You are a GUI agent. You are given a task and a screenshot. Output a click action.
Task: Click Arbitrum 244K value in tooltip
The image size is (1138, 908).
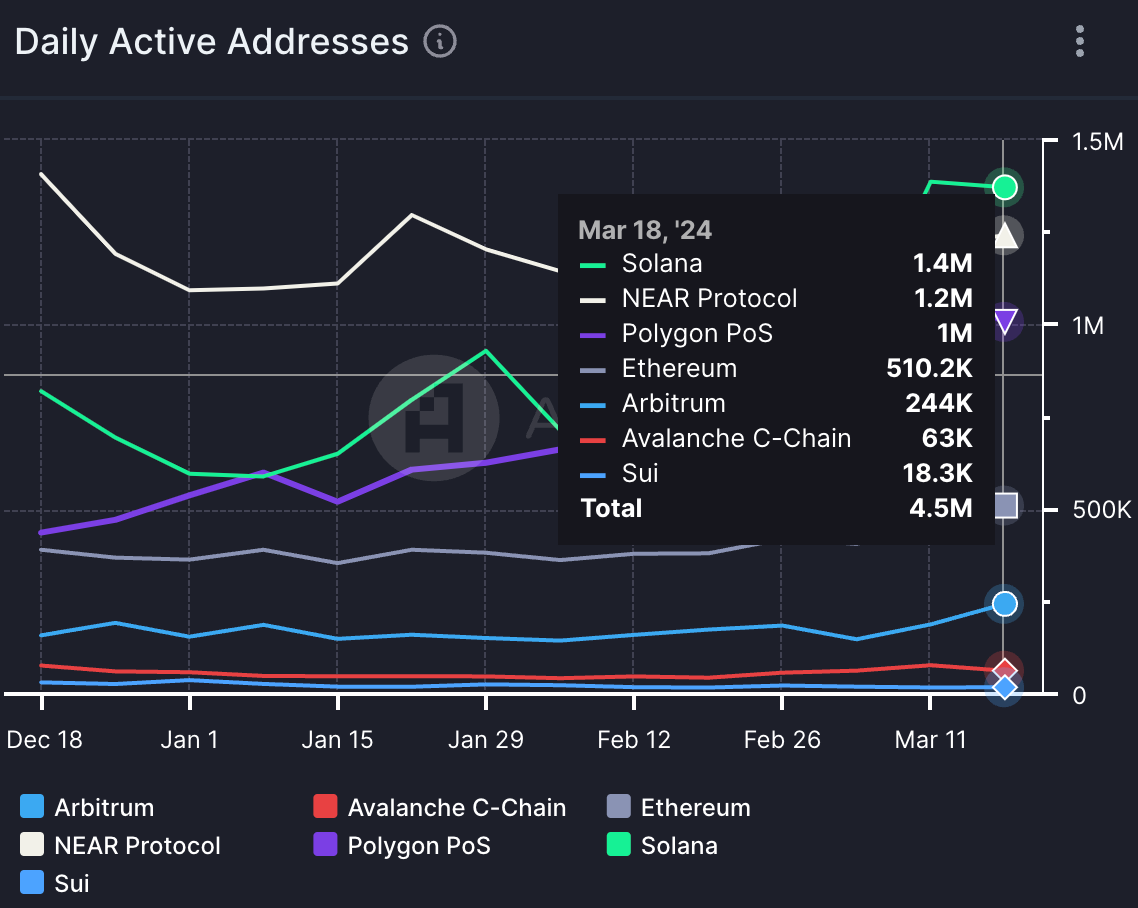pos(938,403)
